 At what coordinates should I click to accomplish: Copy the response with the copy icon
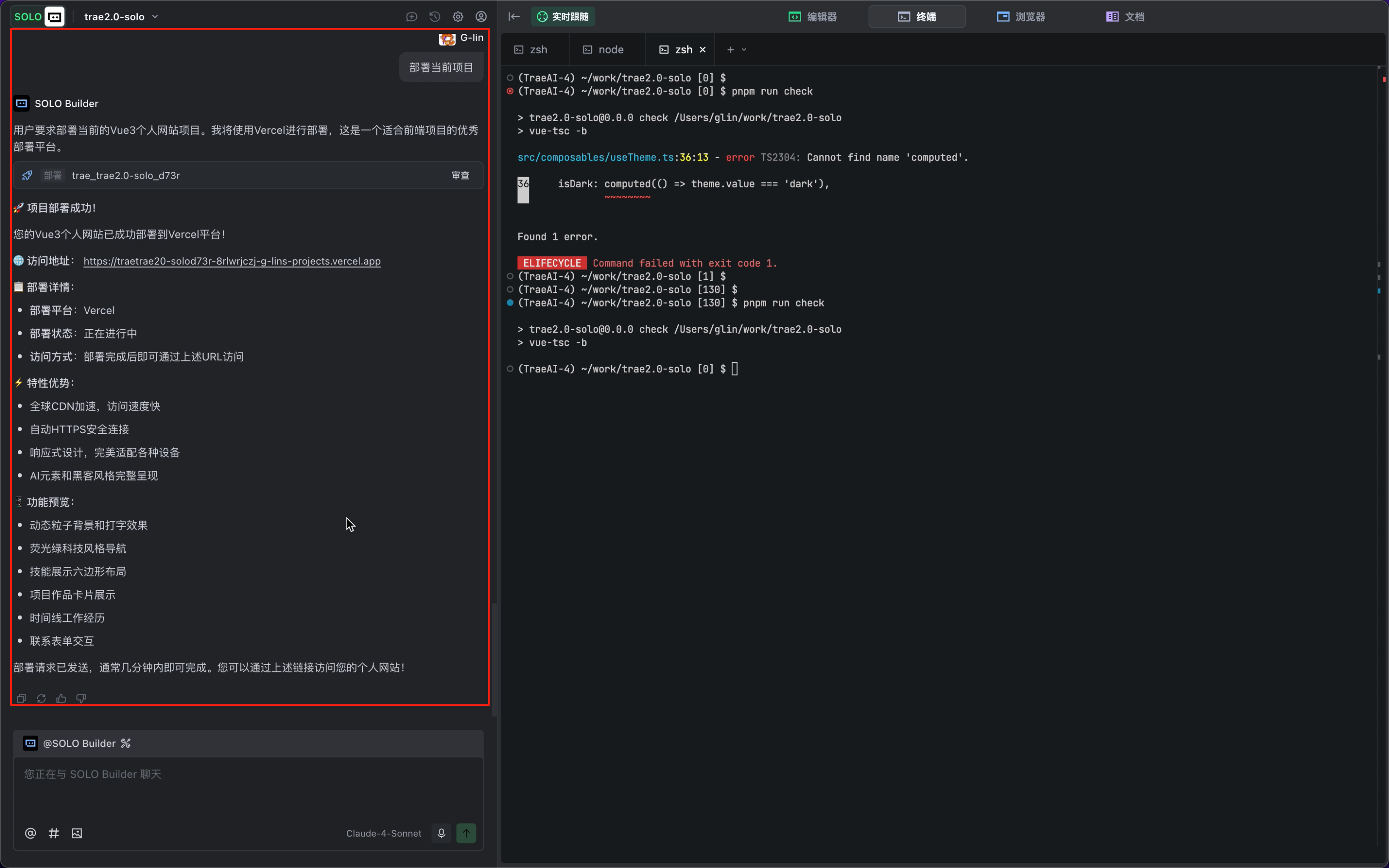[21, 699]
